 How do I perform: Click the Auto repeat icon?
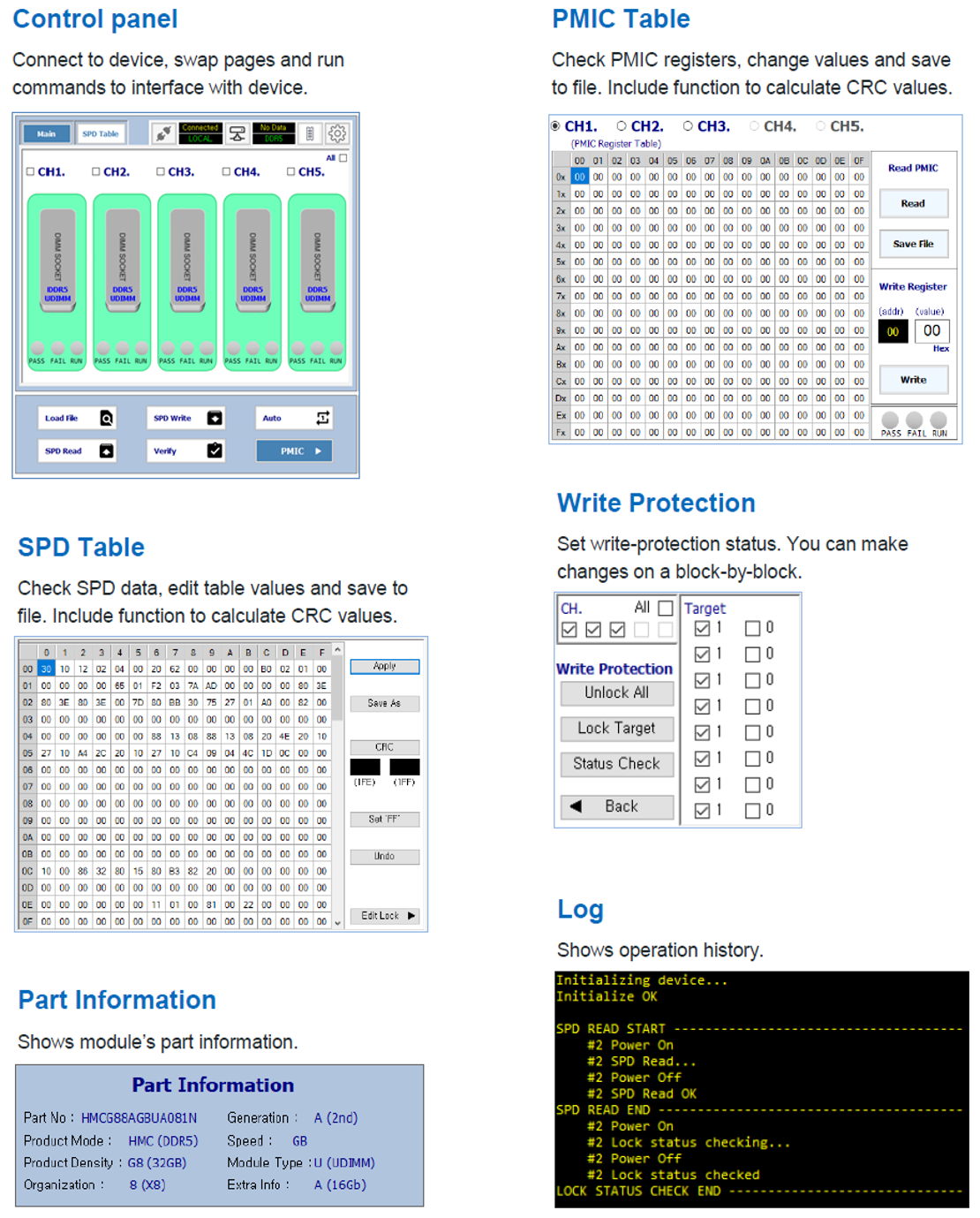(323, 418)
